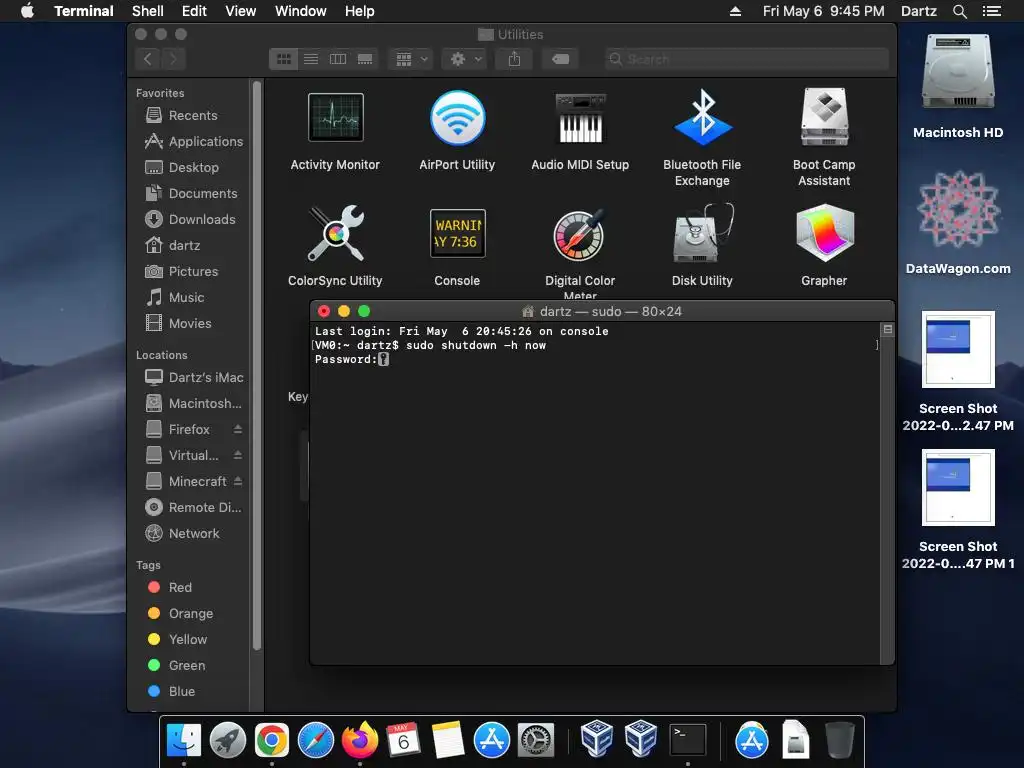
Task: Select Desktop in Finder sidebar
Action: [x=182, y=168]
